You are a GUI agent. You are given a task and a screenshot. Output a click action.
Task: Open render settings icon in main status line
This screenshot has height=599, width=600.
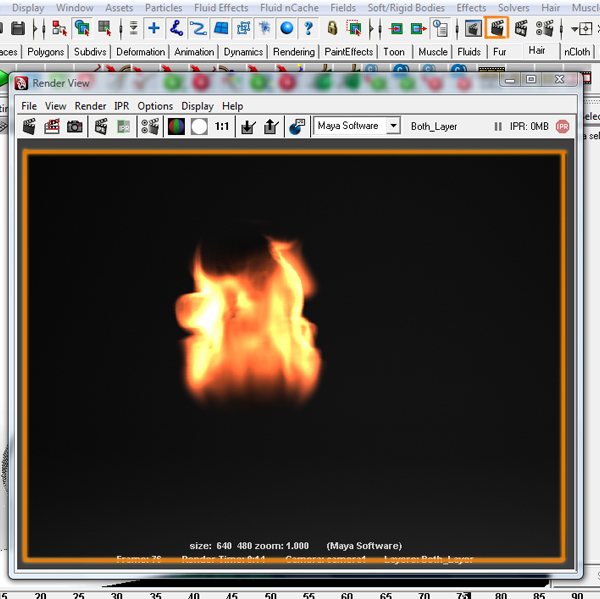tap(545, 28)
